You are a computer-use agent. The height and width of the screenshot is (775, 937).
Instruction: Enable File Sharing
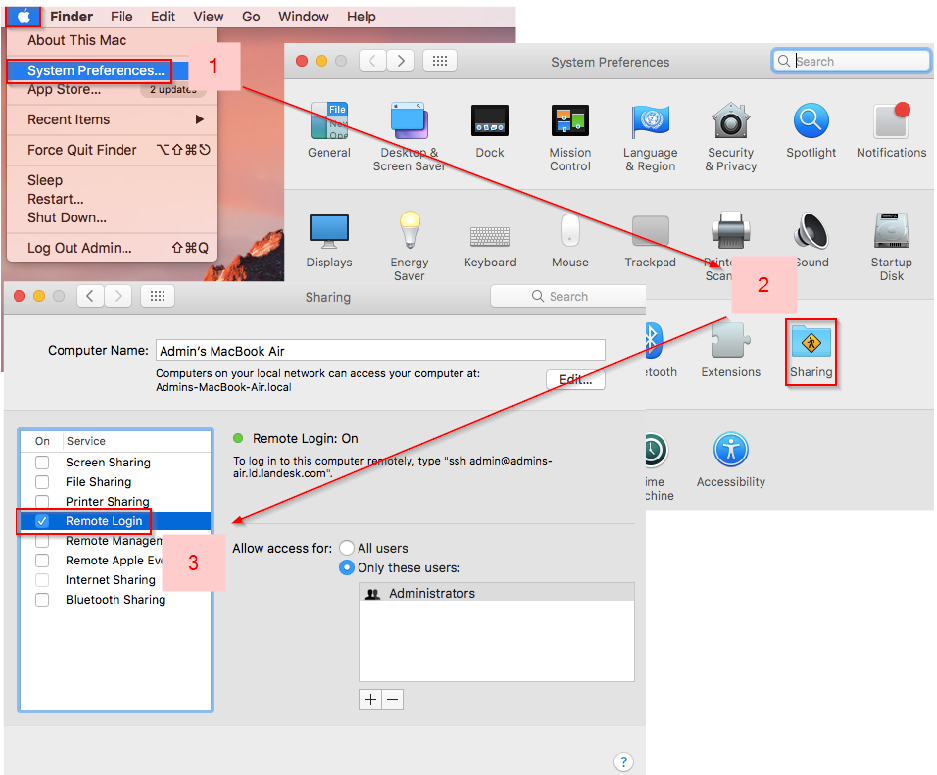41,481
